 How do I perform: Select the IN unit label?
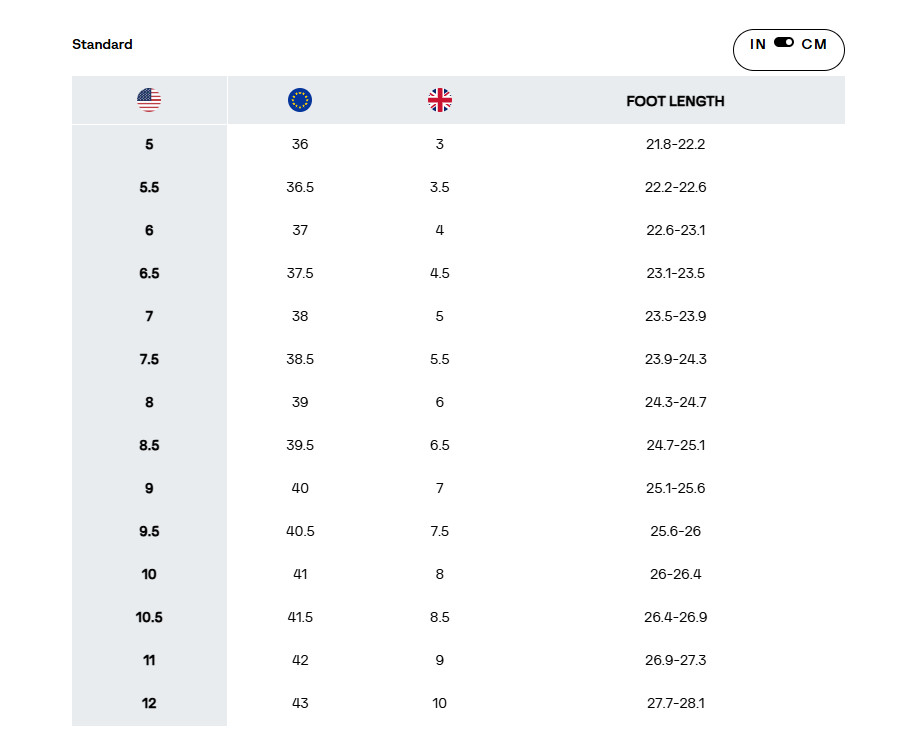click(758, 44)
